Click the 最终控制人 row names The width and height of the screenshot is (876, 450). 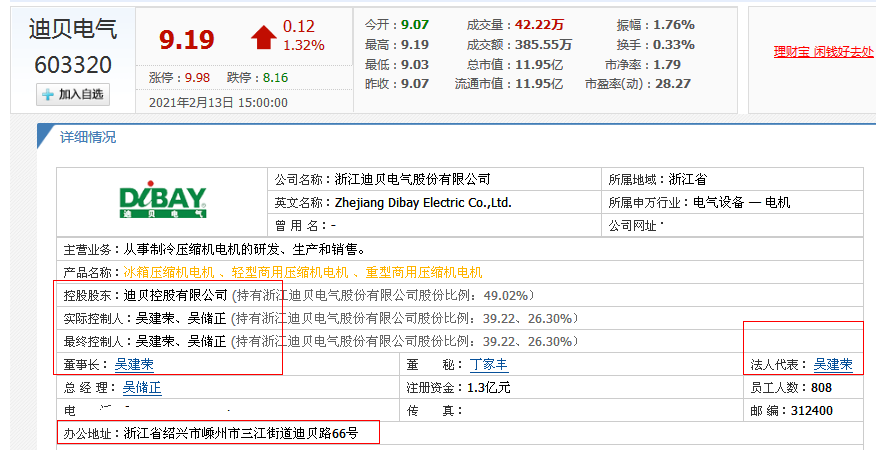tap(180, 342)
